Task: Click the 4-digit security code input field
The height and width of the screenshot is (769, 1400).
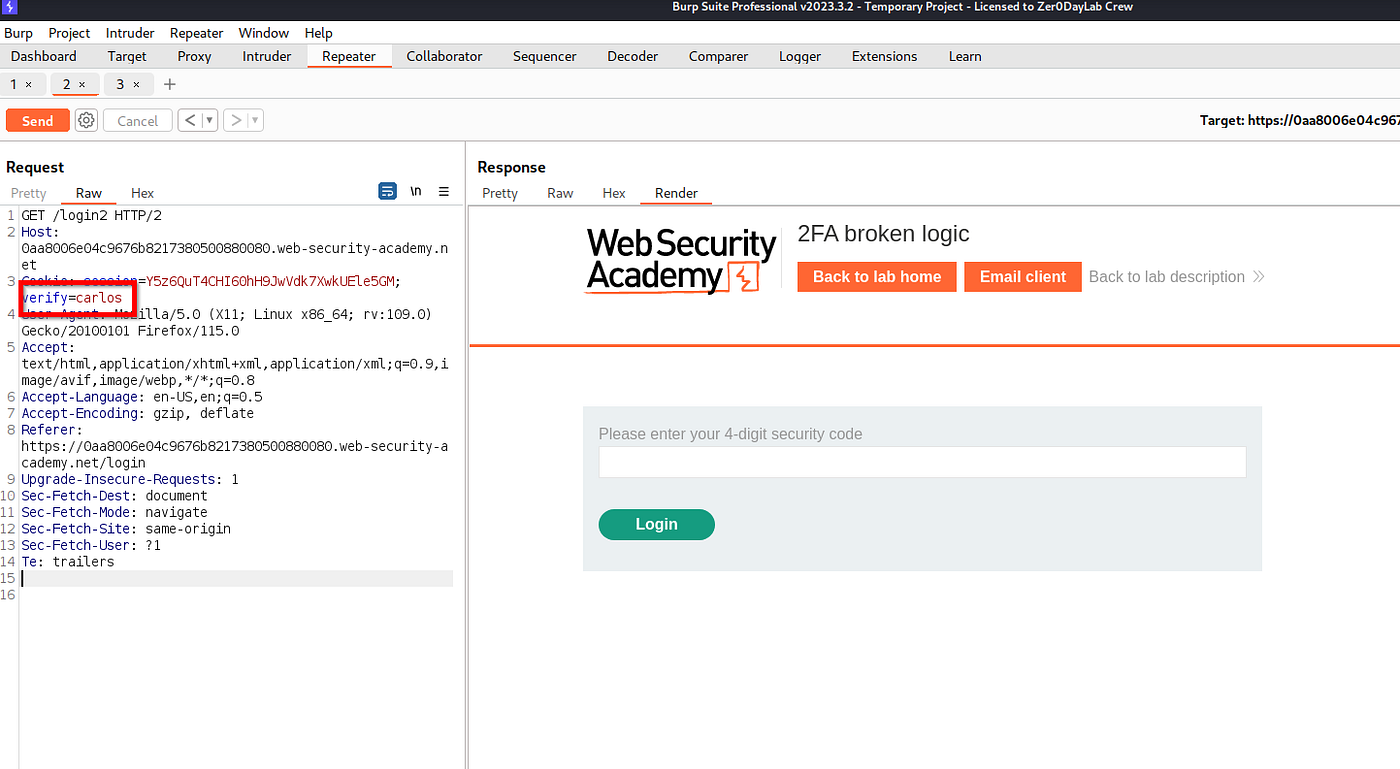Action: [922, 462]
